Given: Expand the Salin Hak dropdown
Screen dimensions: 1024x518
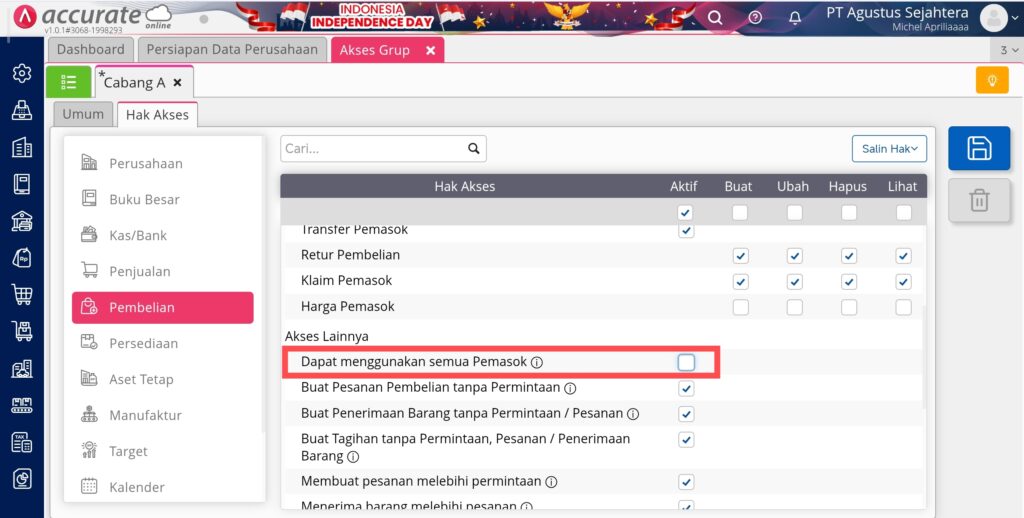Looking at the screenshot, I should 889,149.
